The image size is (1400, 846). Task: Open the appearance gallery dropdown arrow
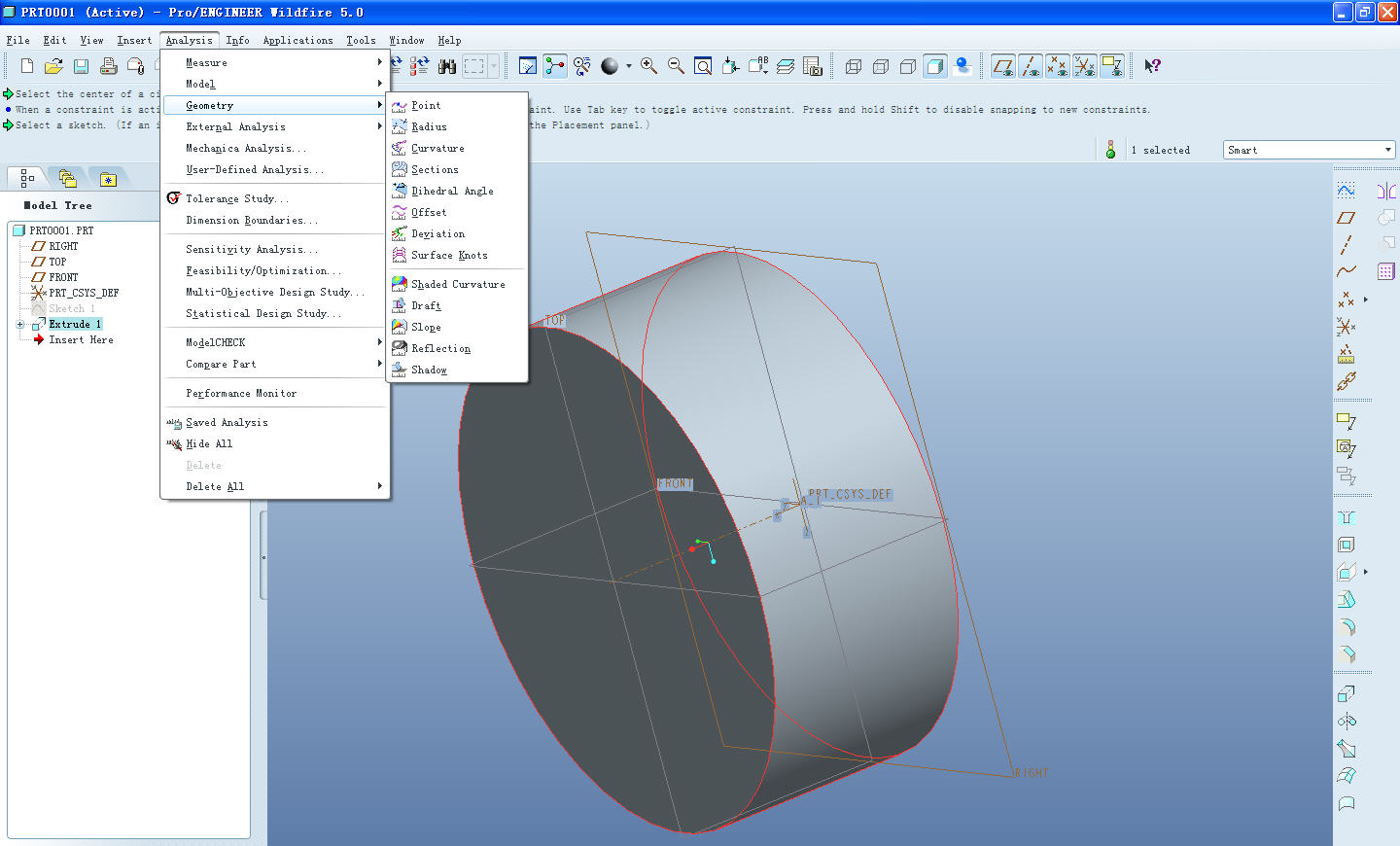[x=629, y=66]
